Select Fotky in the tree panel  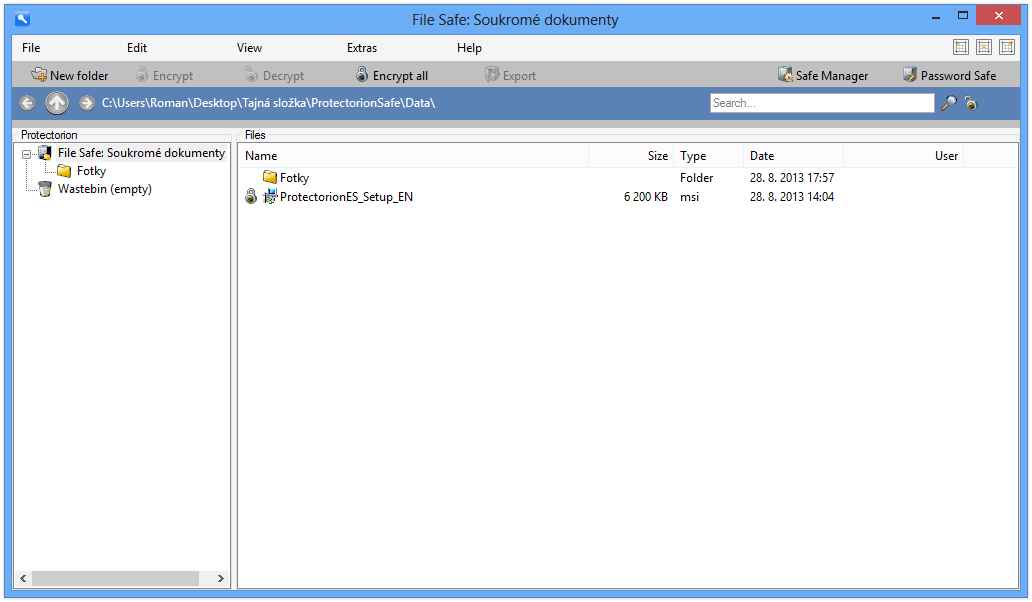click(91, 171)
